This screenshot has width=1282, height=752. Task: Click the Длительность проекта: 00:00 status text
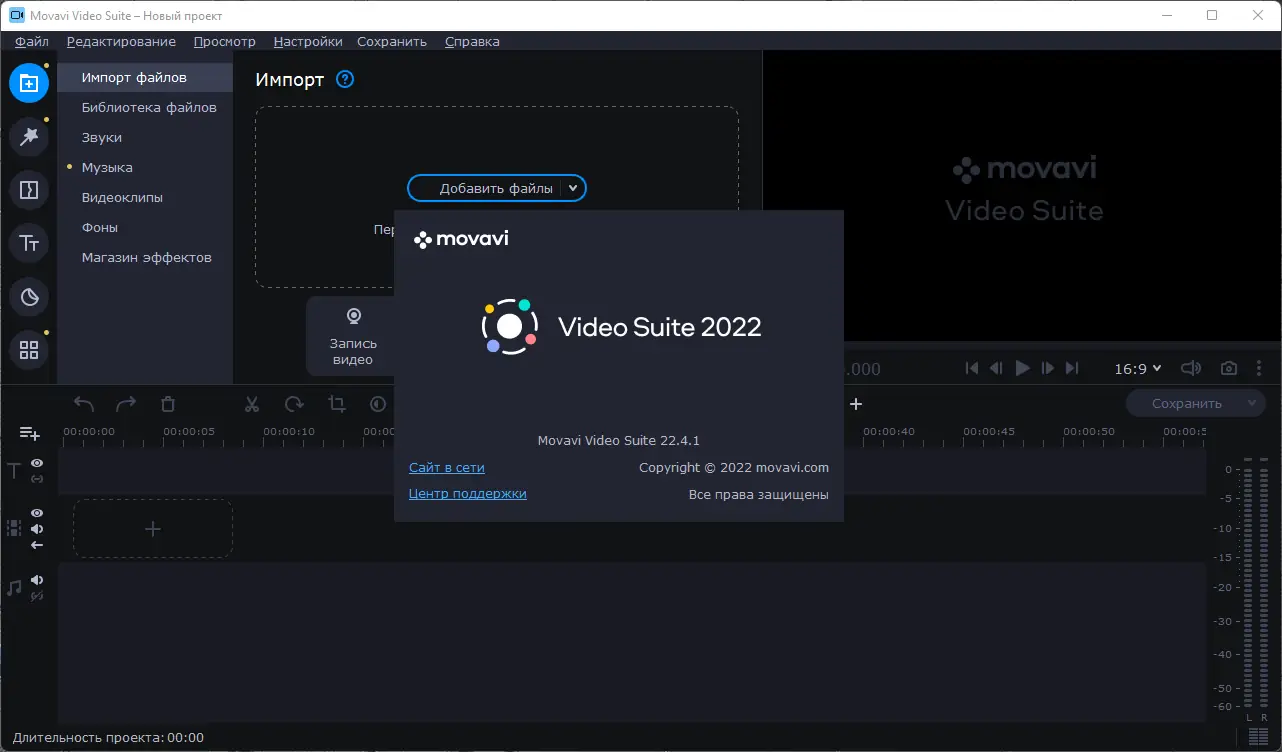[108, 738]
